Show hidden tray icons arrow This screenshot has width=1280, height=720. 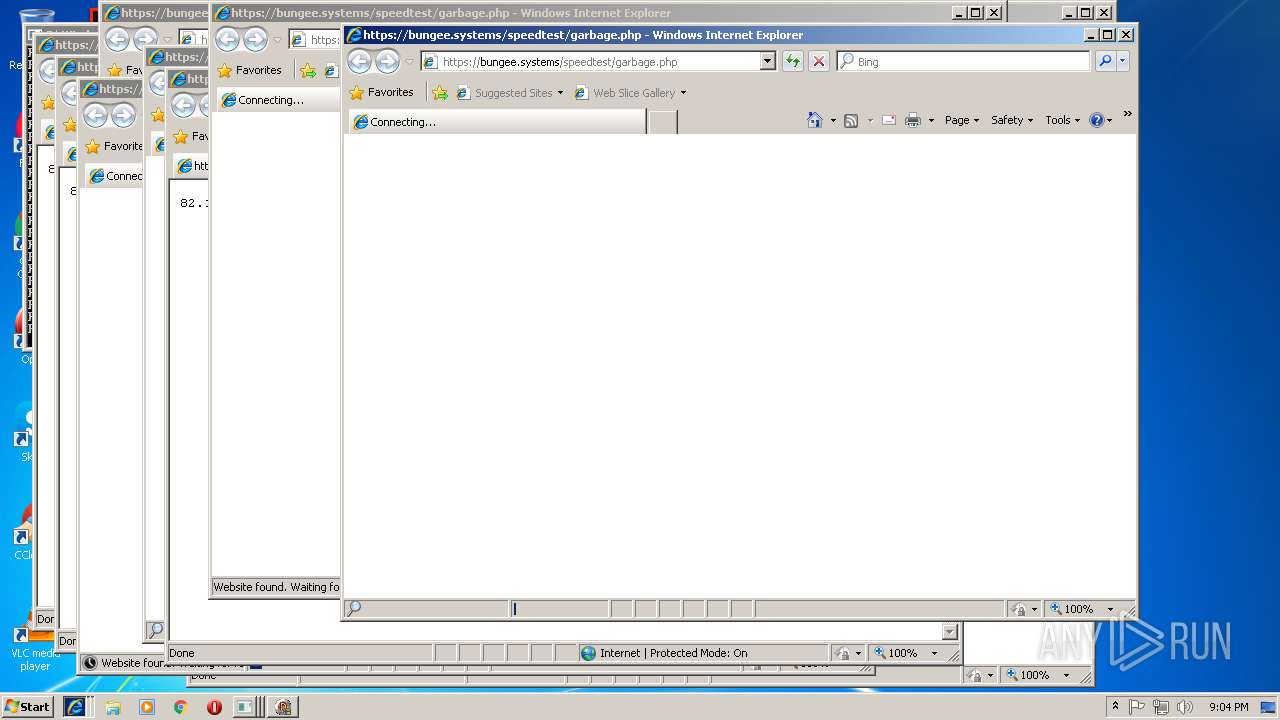pyautogui.click(x=1115, y=706)
